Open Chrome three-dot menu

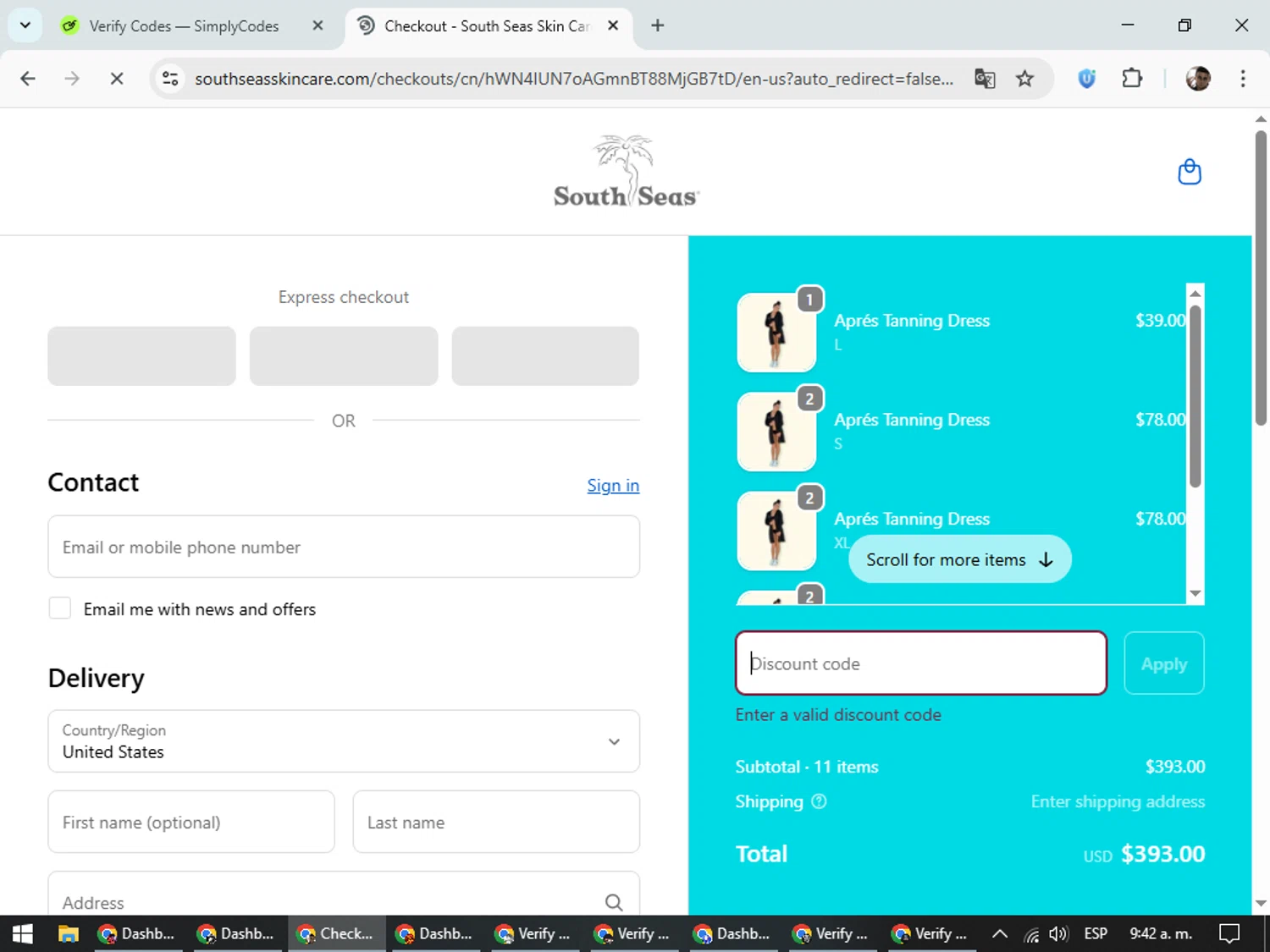pyautogui.click(x=1243, y=79)
